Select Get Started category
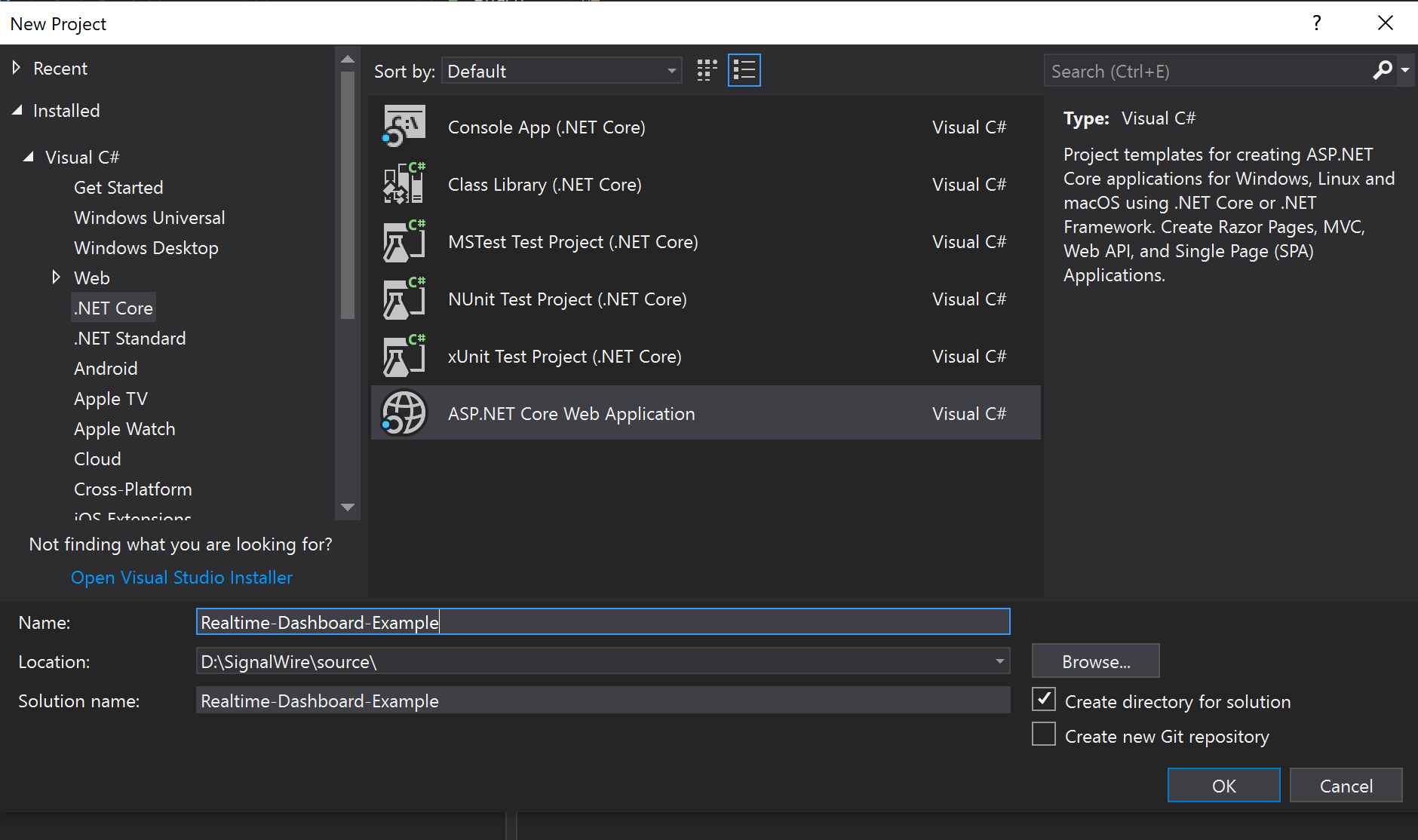The width and height of the screenshot is (1418, 840). [118, 187]
